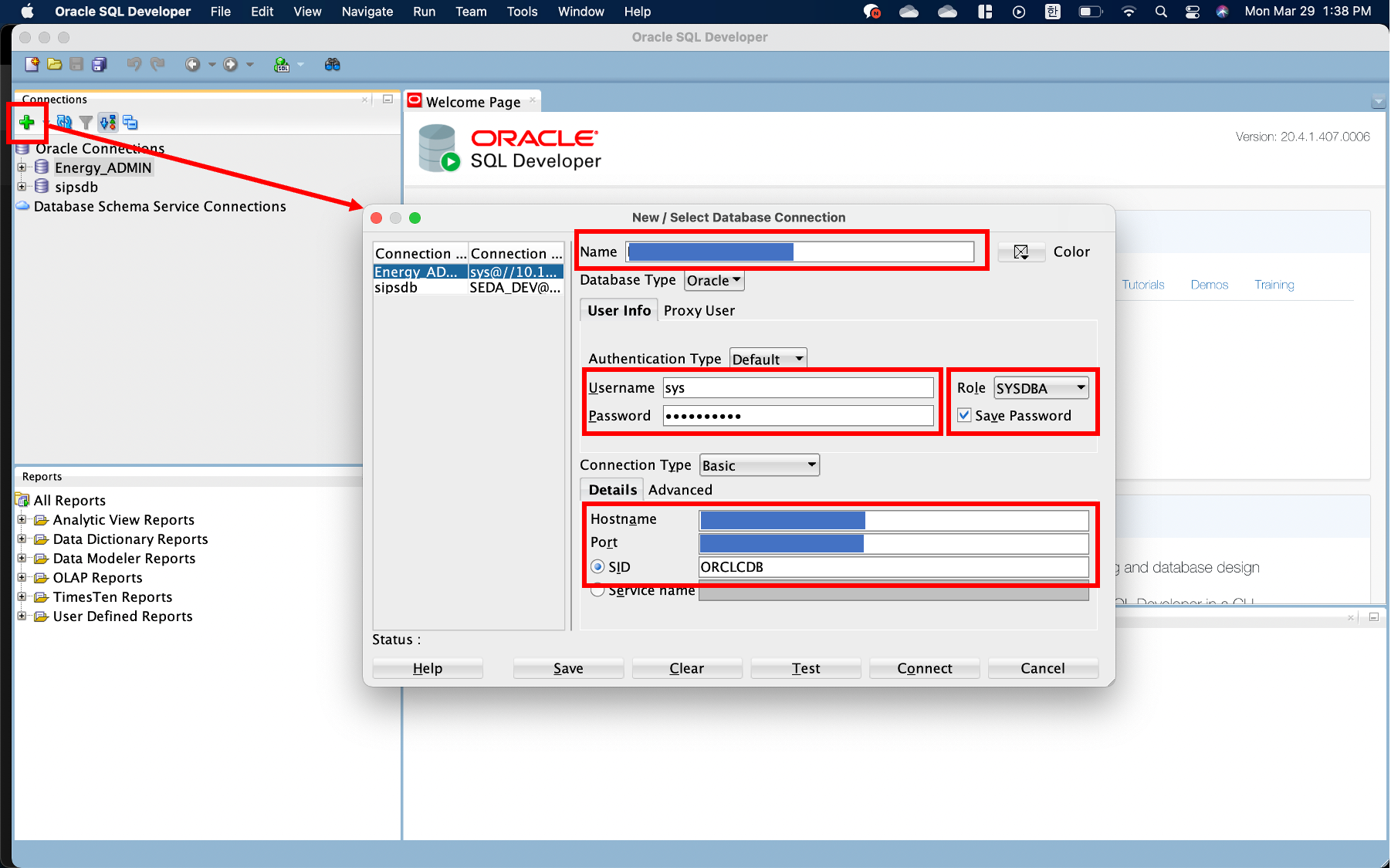1391x868 pixels.
Task: Click the Save button in dialog
Action: [x=568, y=668]
